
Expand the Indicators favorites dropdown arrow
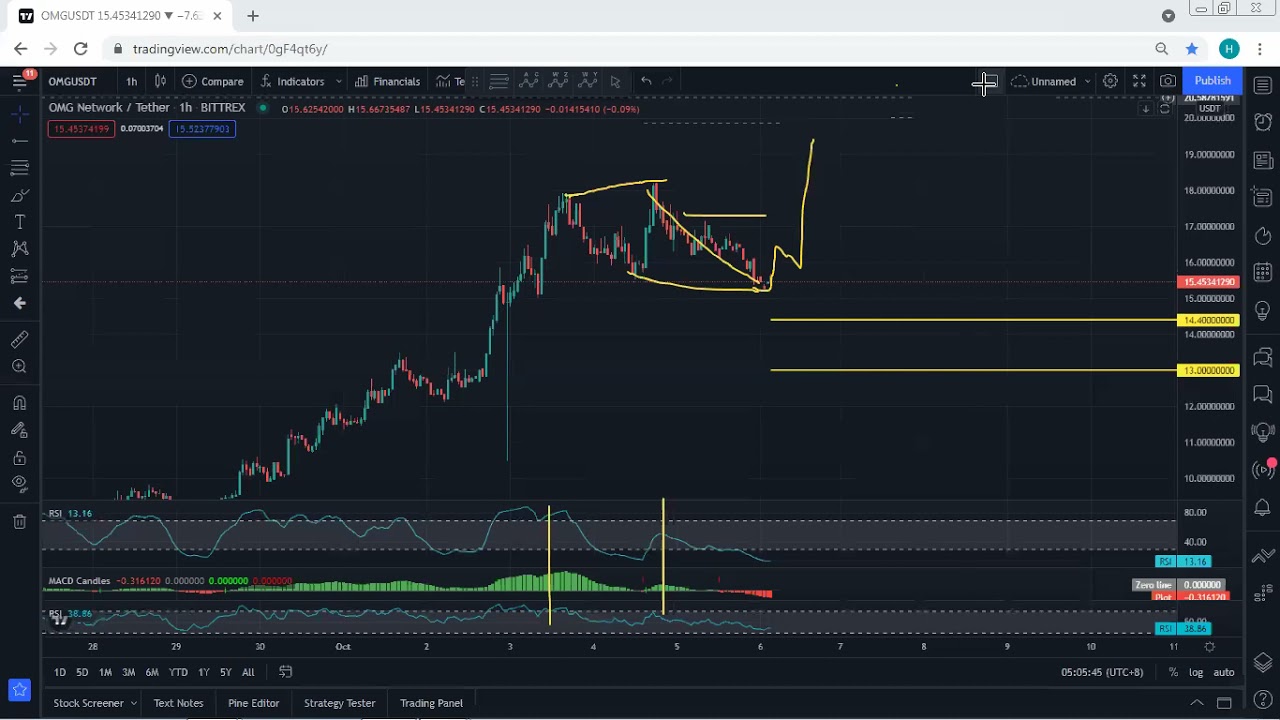point(338,81)
